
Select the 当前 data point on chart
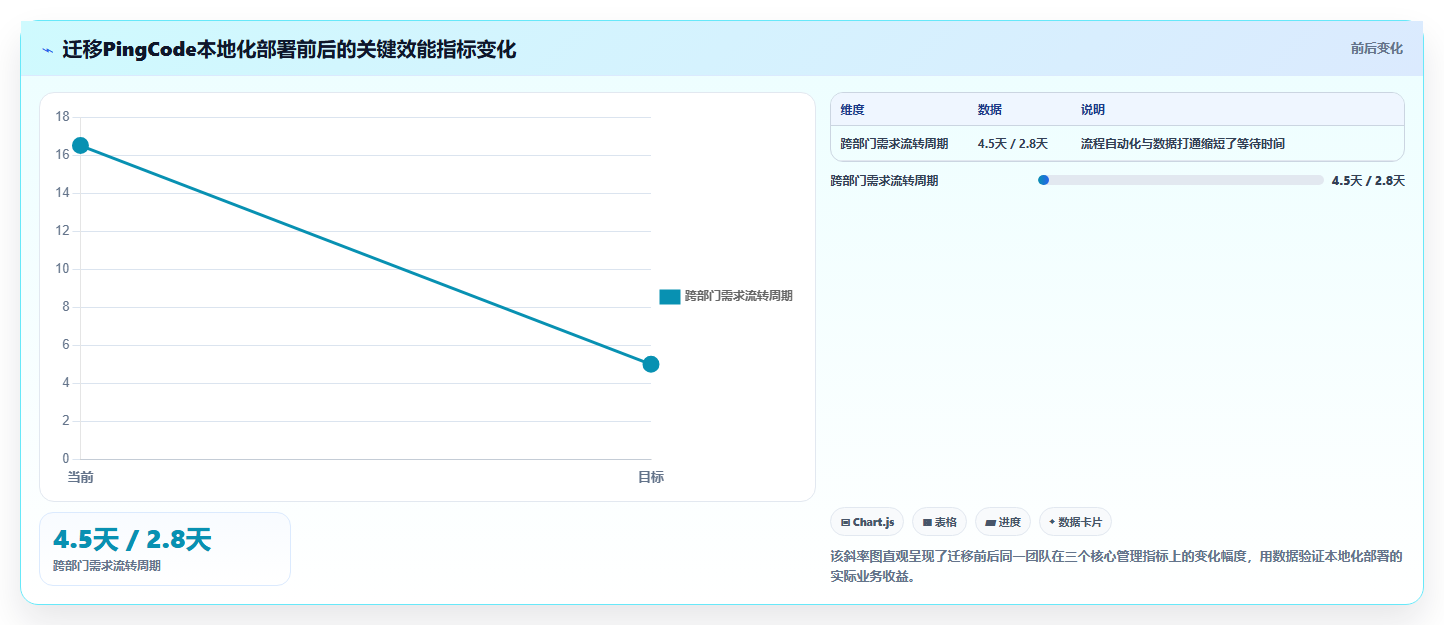(80, 145)
